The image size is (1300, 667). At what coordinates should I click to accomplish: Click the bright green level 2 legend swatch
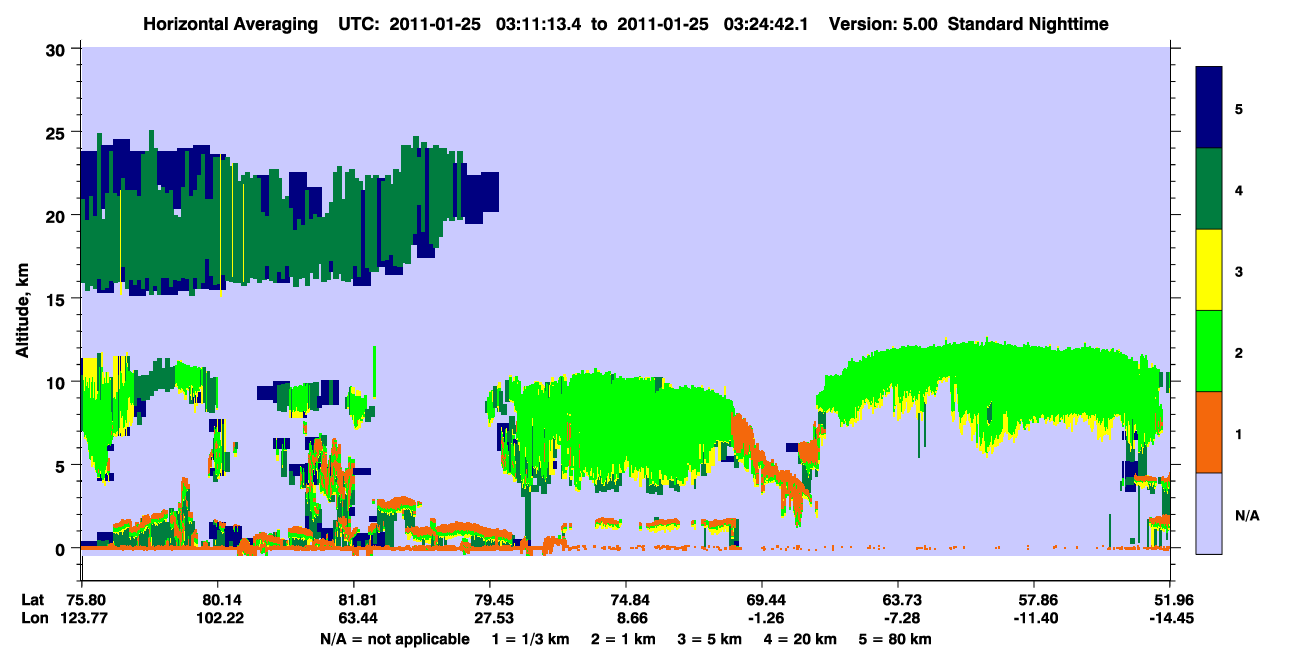coord(1209,350)
